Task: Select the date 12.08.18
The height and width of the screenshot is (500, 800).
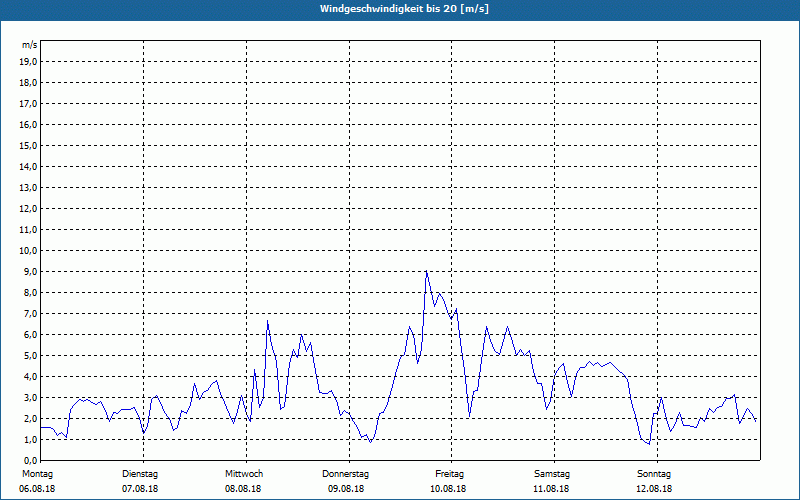Action: tap(654, 489)
